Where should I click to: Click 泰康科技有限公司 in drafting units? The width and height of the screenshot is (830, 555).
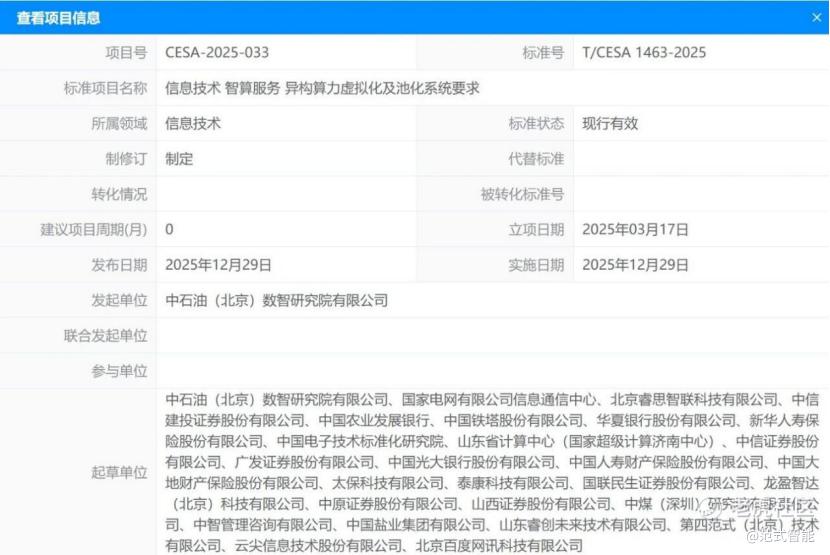(x=513, y=483)
